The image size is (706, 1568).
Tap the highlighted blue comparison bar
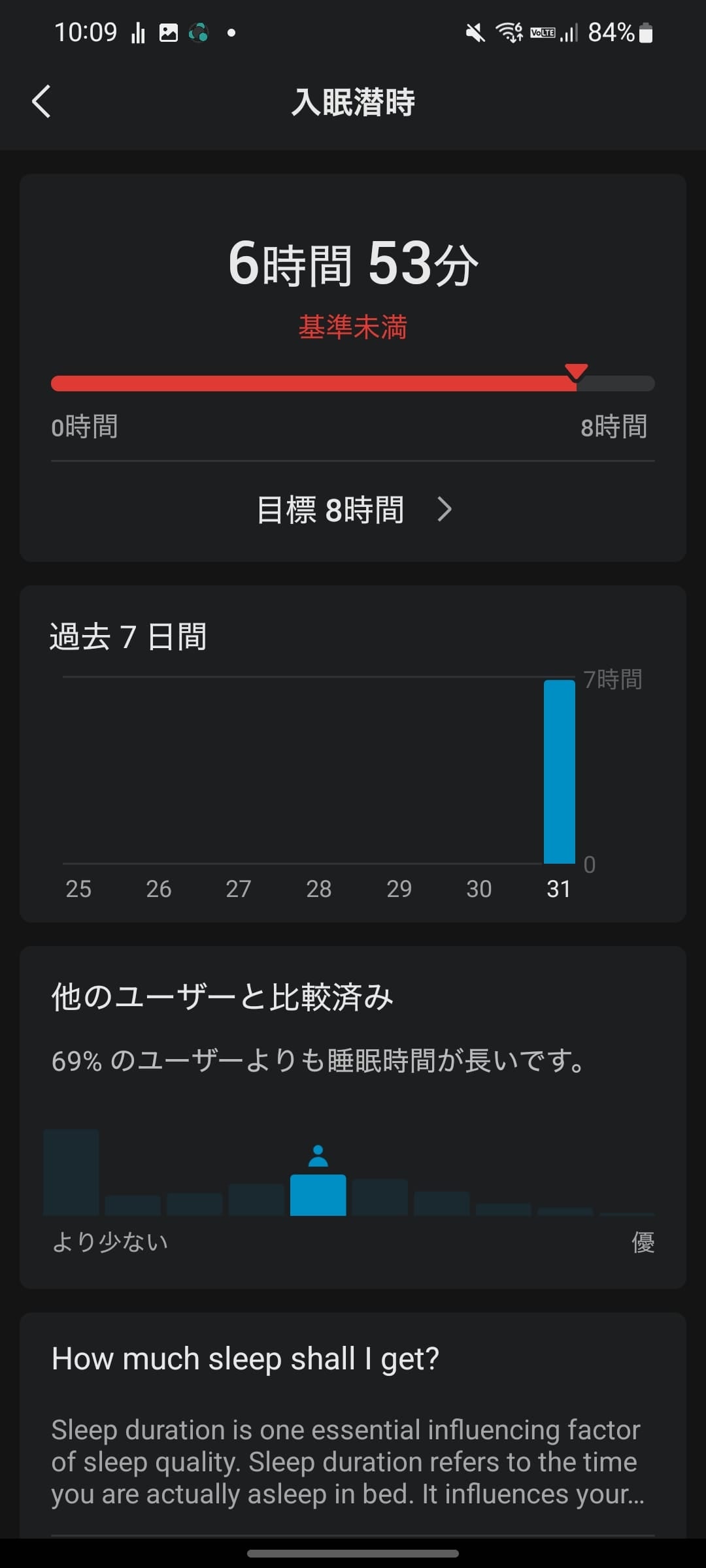[318, 1195]
